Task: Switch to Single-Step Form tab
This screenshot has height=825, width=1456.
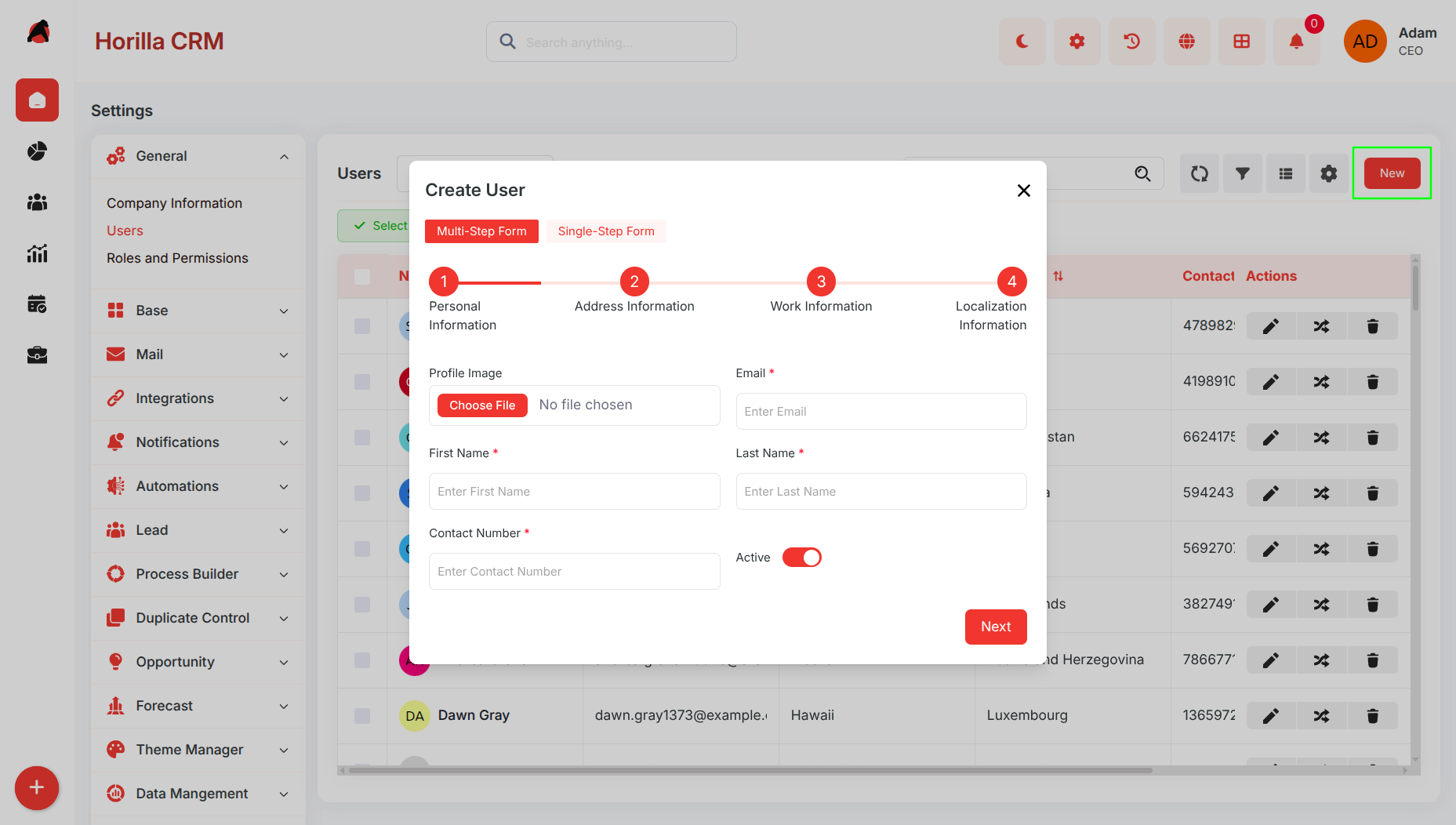Action: pyautogui.click(x=606, y=231)
